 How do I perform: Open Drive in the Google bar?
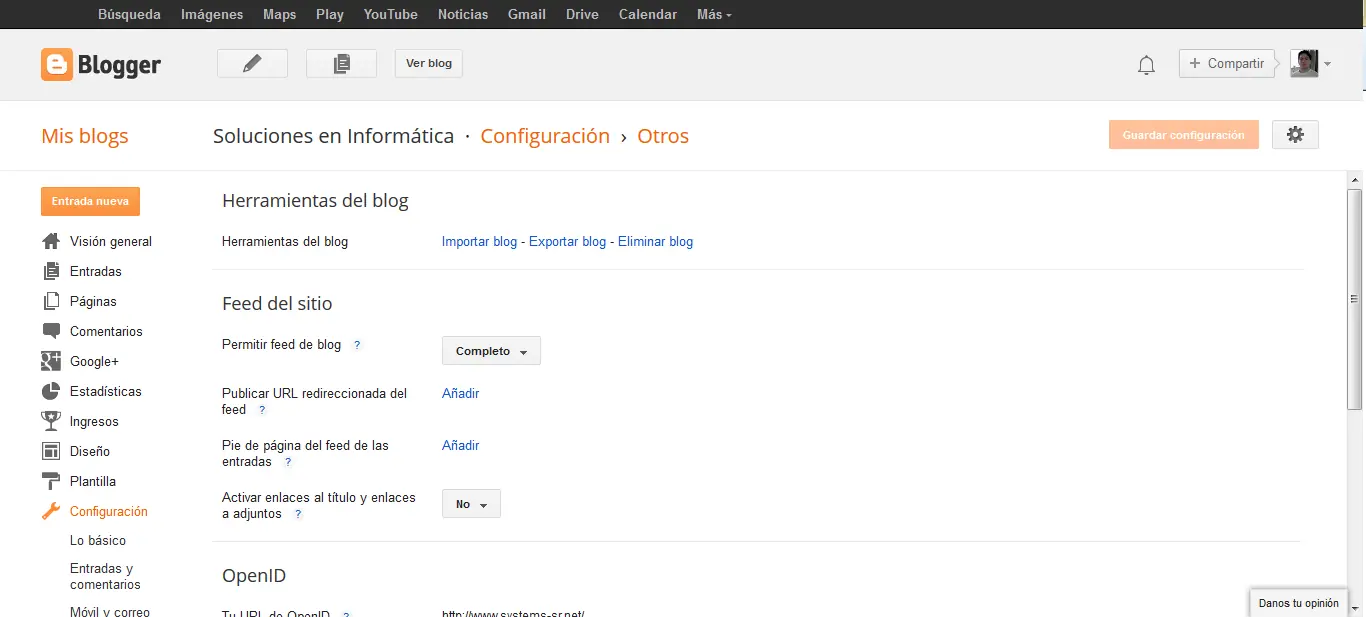[582, 14]
